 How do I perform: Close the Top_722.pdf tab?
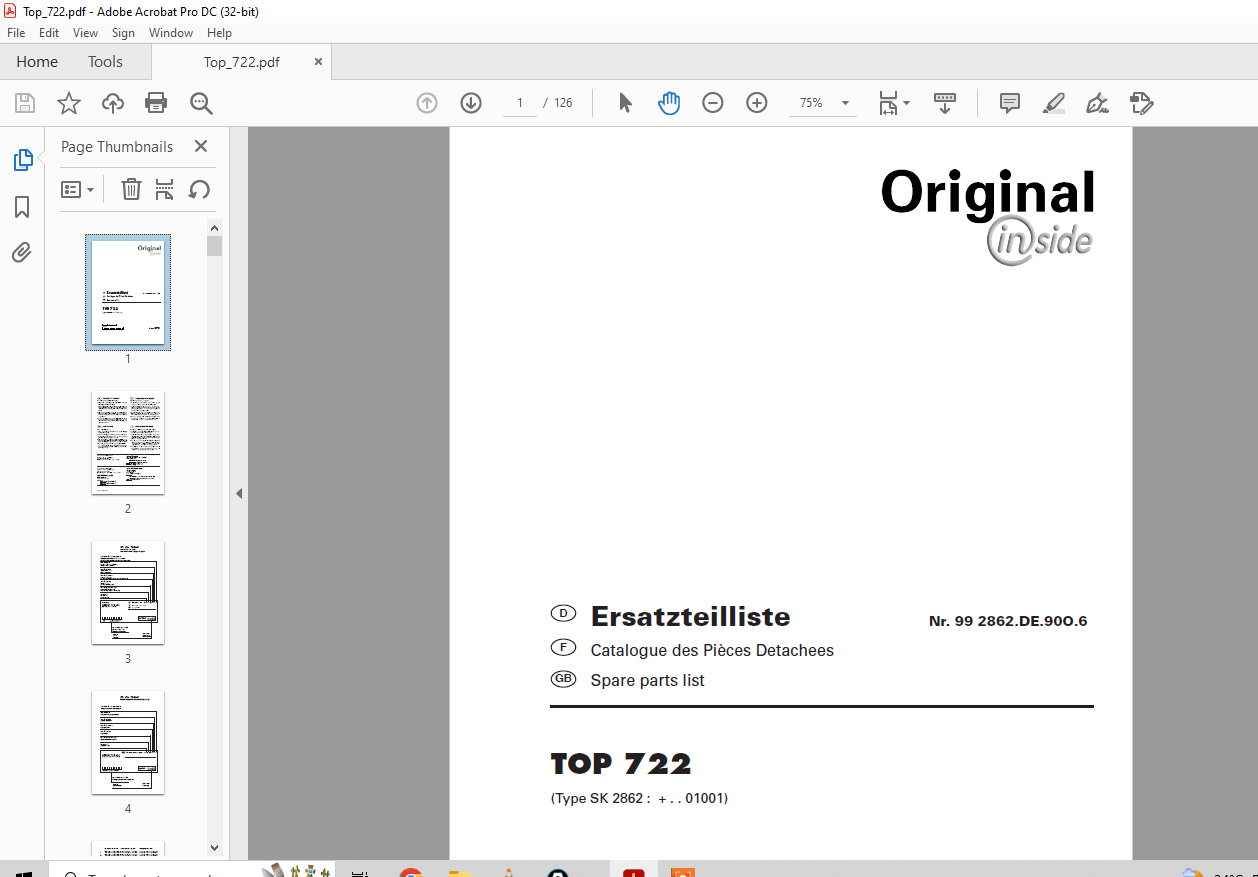pyautogui.click(x=319, y=62)
